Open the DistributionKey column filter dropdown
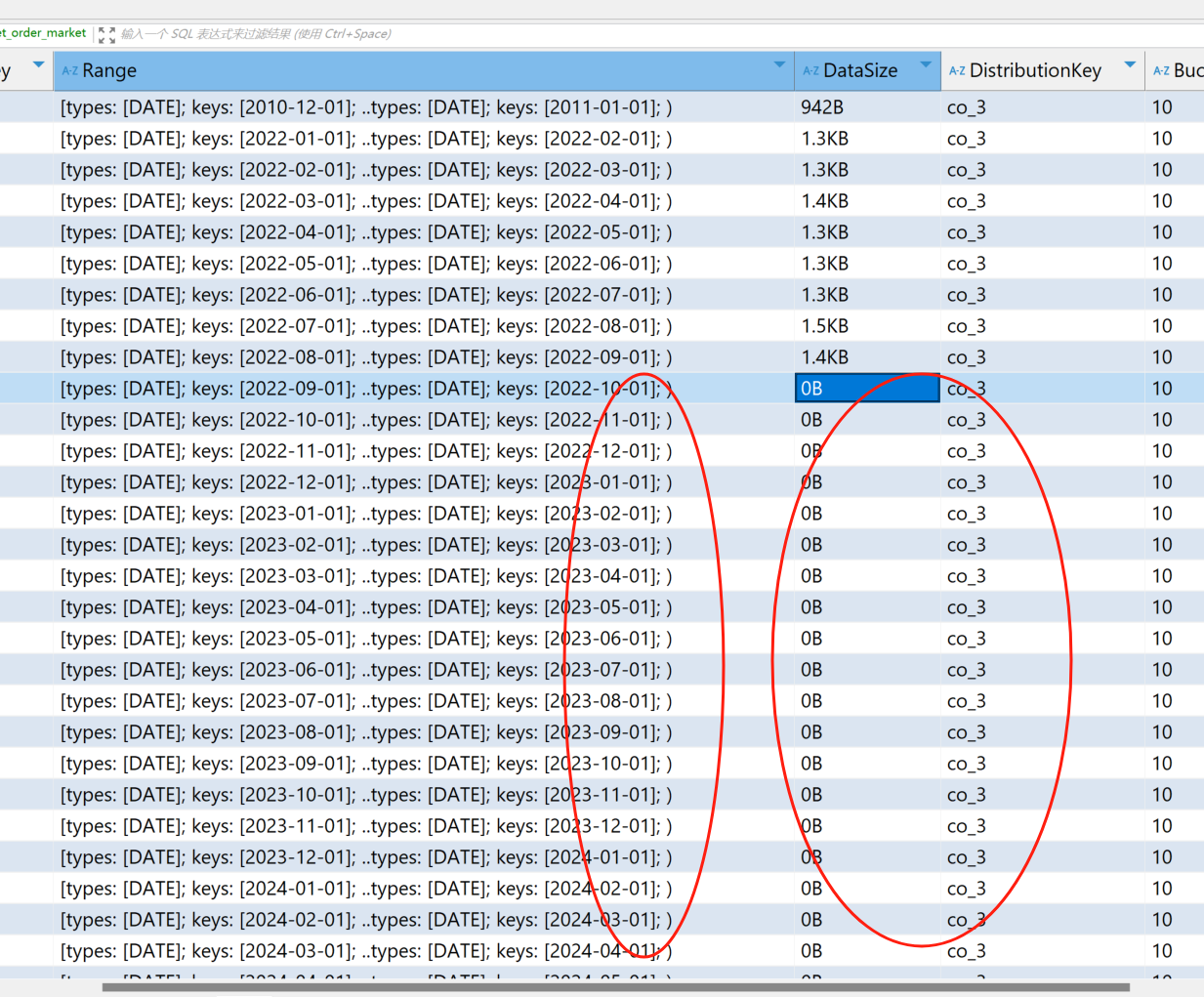The width and height of the screenshot is (1204, 997). 1130,65
